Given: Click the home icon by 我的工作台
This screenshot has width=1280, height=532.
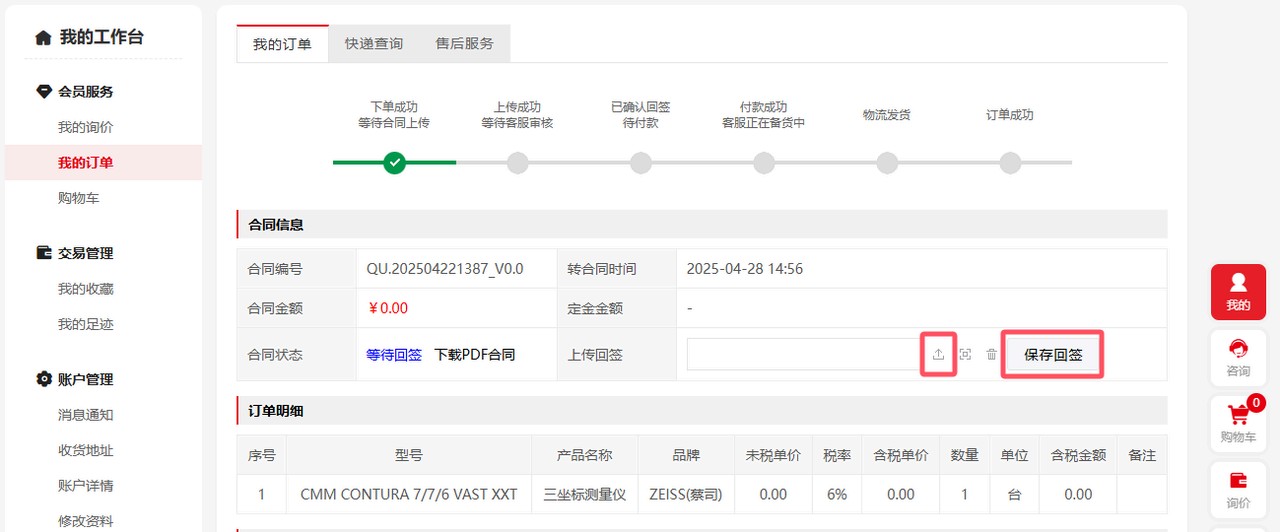Looking at the screenshot, I should 43,38.
